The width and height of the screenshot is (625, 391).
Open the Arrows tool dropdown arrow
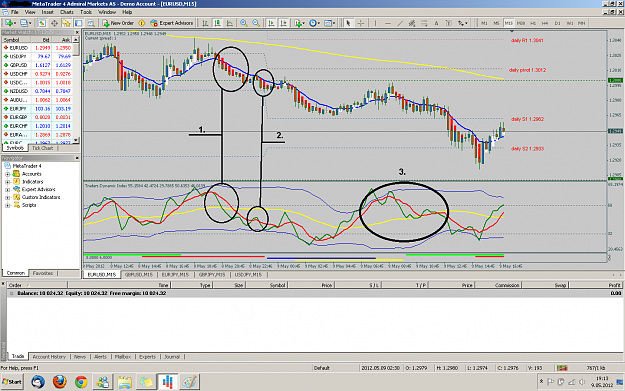(x=467, y=23)
